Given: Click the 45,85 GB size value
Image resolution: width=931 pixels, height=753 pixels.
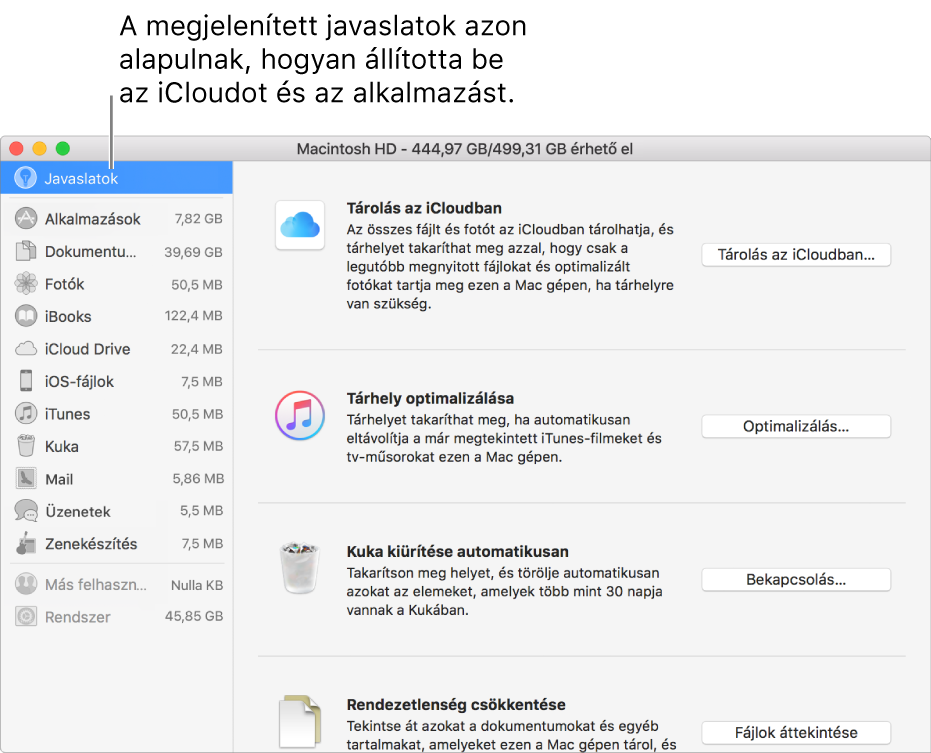Looking at the screenshot, I should pos(194,616).
